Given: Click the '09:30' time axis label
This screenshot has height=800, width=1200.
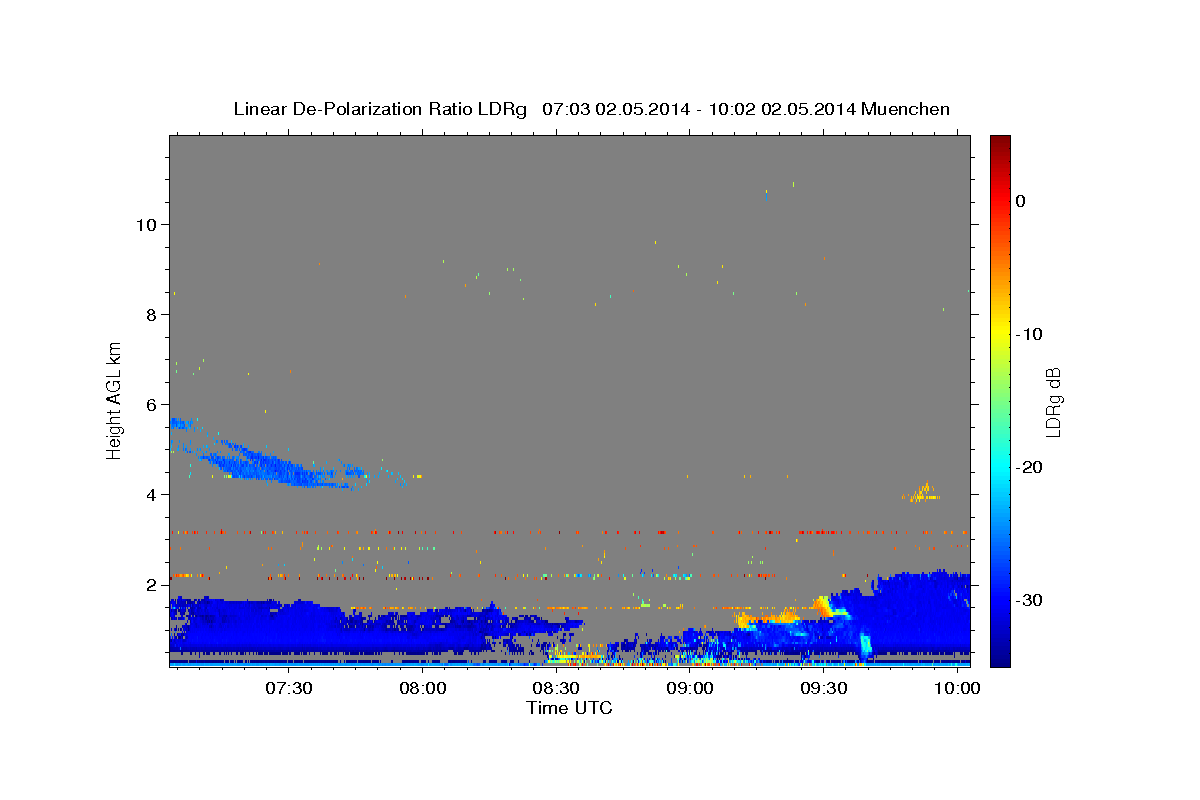Looking at the screenshot, I should (x=824, y=690).
